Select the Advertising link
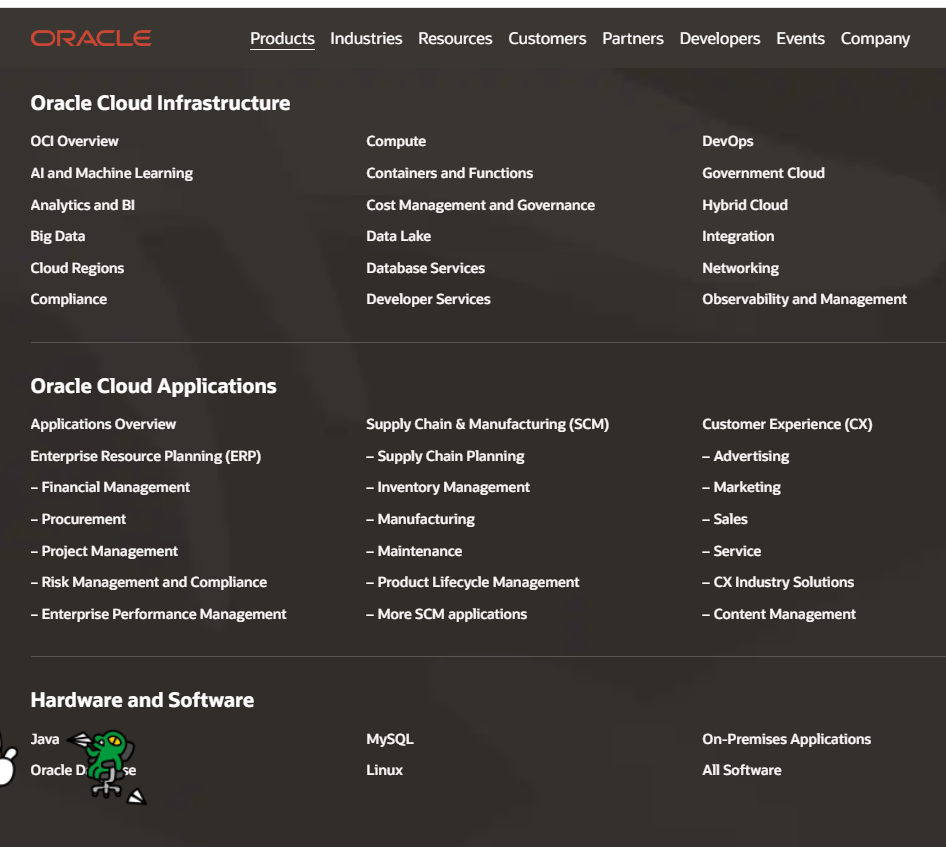Image resolution: width=946 pixels, height=847 pixels. [746, 456]
